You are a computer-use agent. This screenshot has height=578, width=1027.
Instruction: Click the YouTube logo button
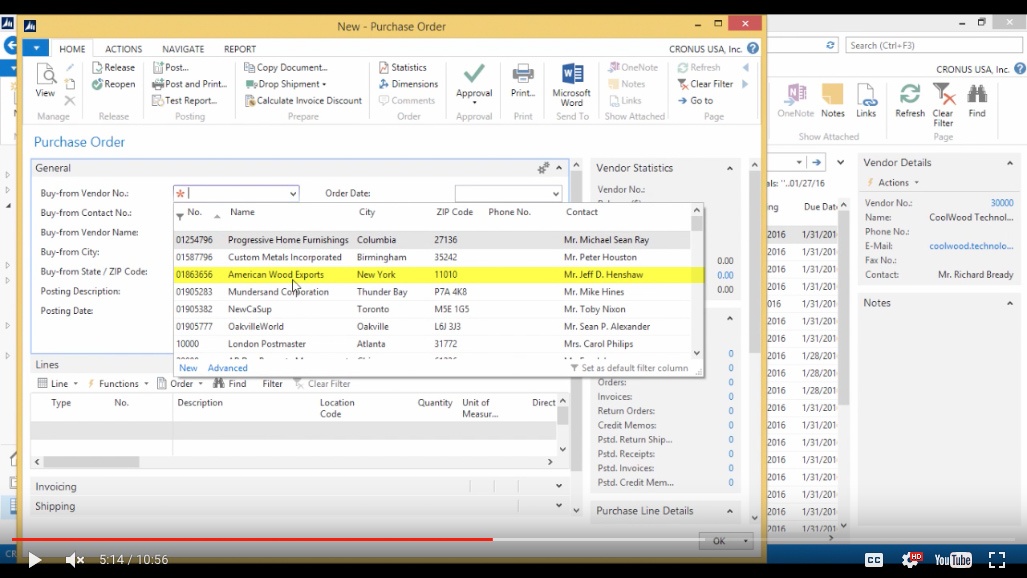pos(952,560)
